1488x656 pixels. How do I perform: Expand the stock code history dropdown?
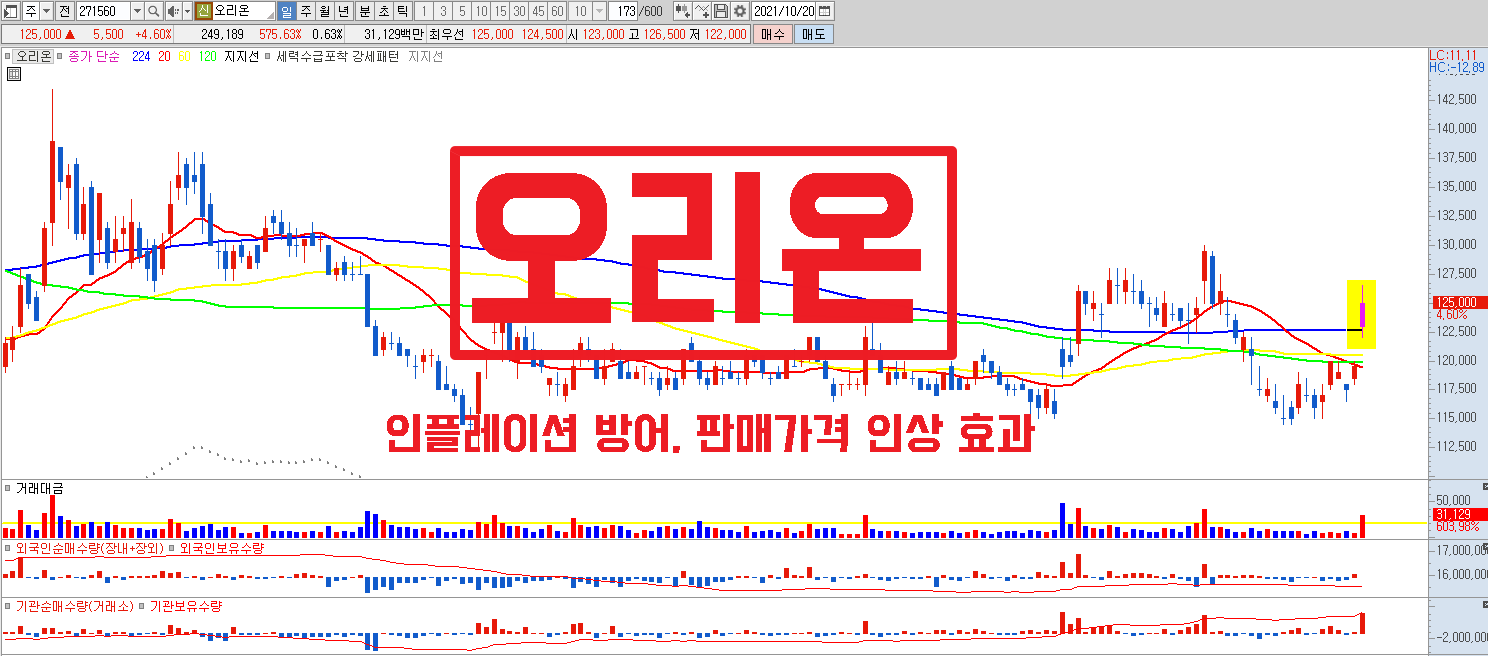pyautogui.click(x=137, y=11)
